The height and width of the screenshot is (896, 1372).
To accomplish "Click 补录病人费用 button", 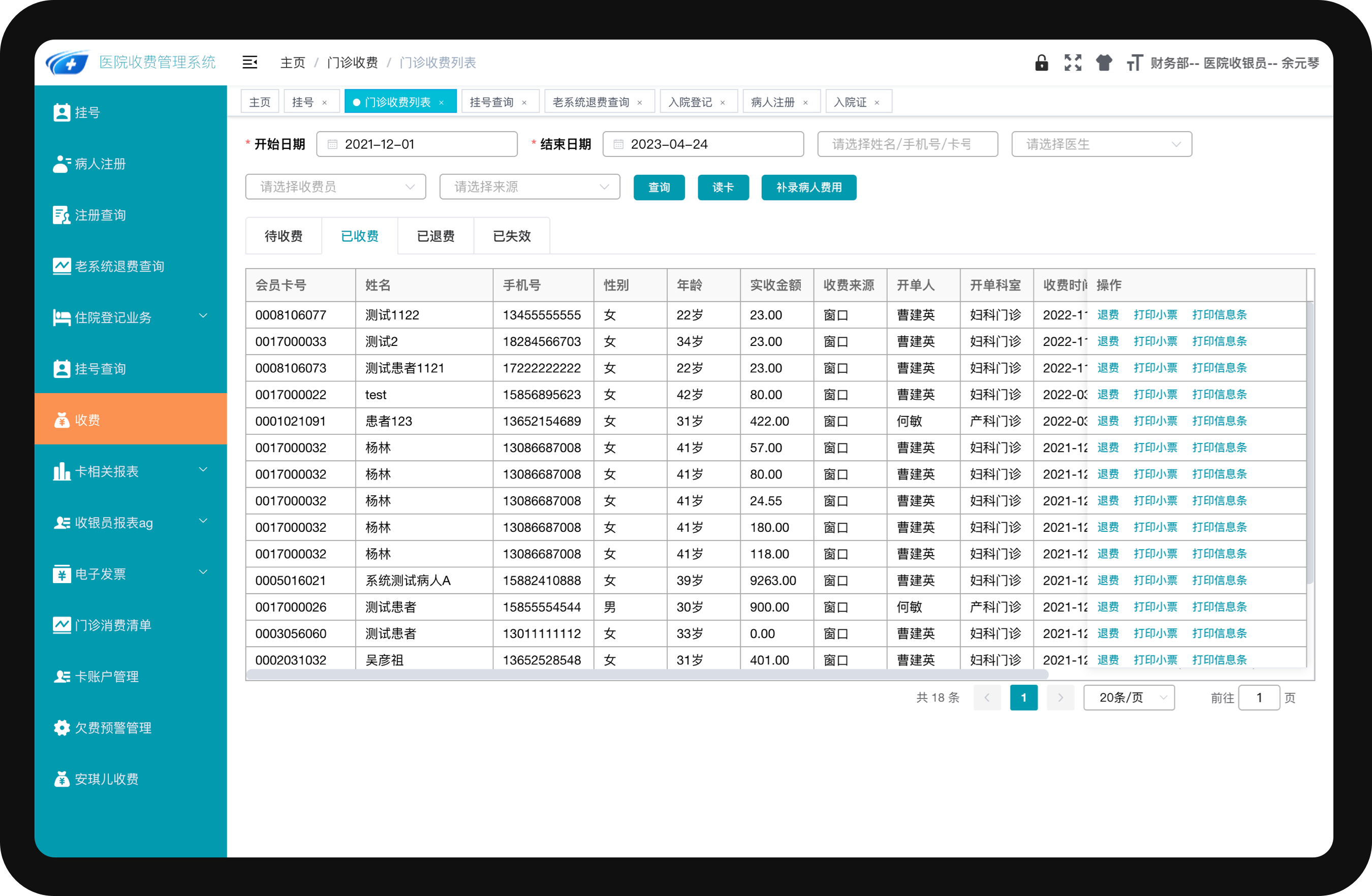I will pyautogui.click(x=809, y=187).
